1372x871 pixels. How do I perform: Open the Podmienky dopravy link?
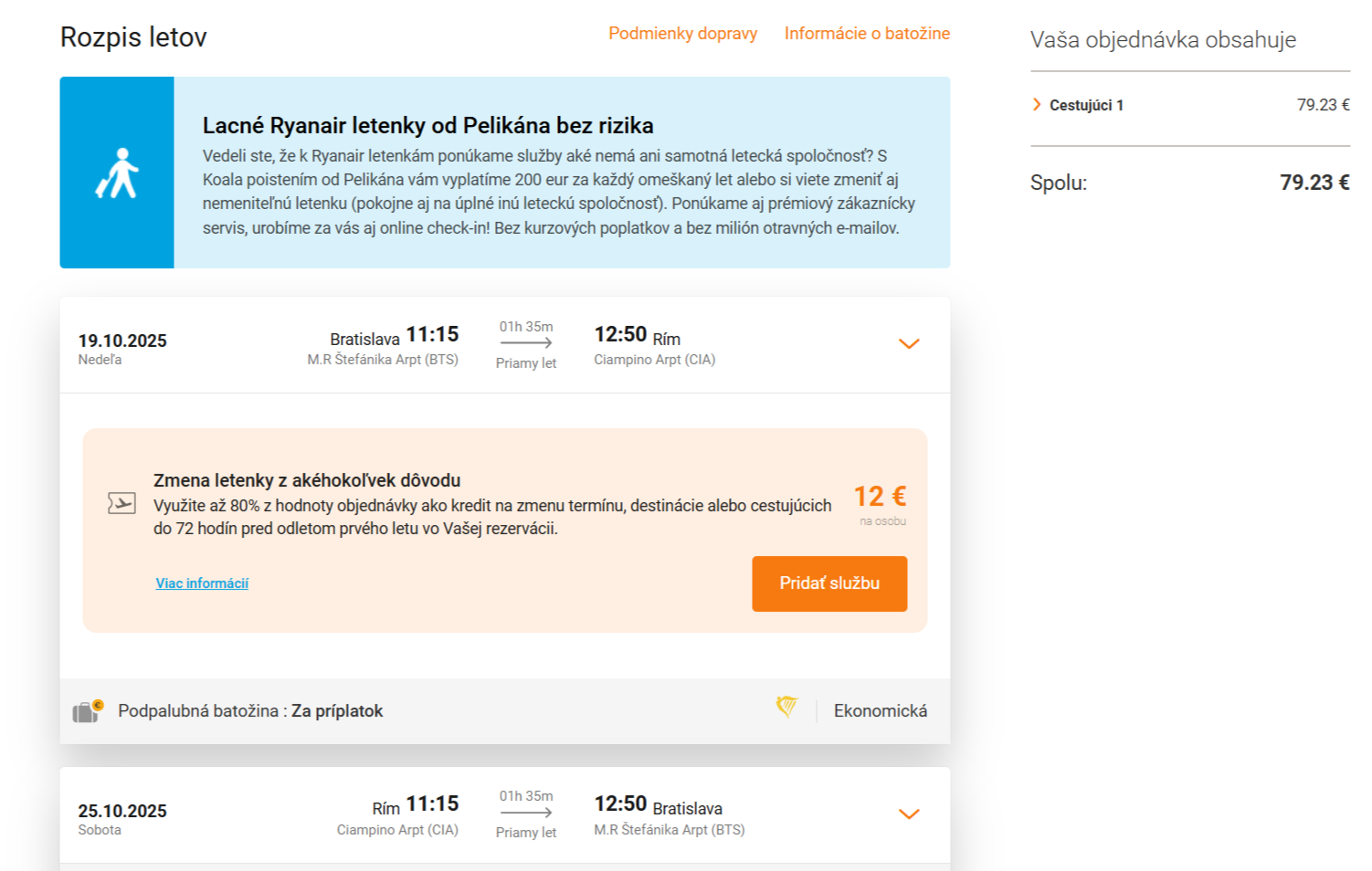[682, 34]
